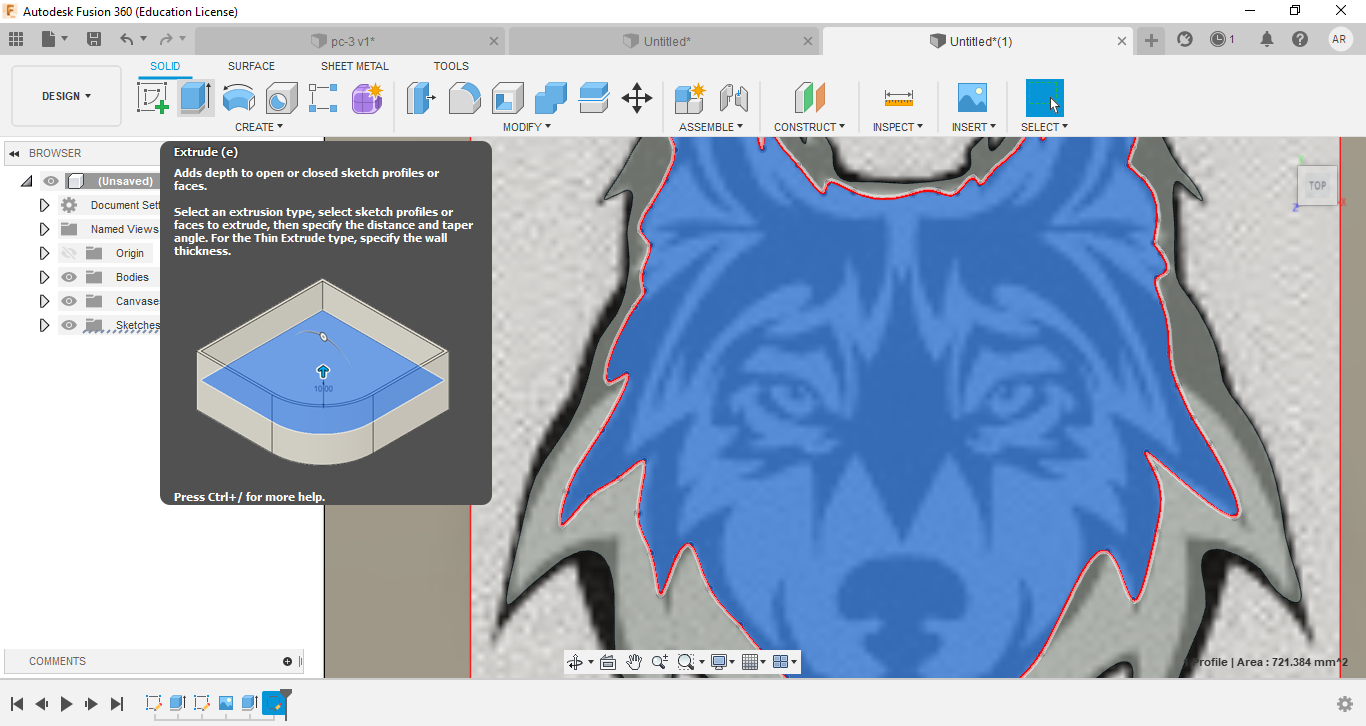Click the Save icon
Screen dimensions: 1366x726
click(94, 39)
